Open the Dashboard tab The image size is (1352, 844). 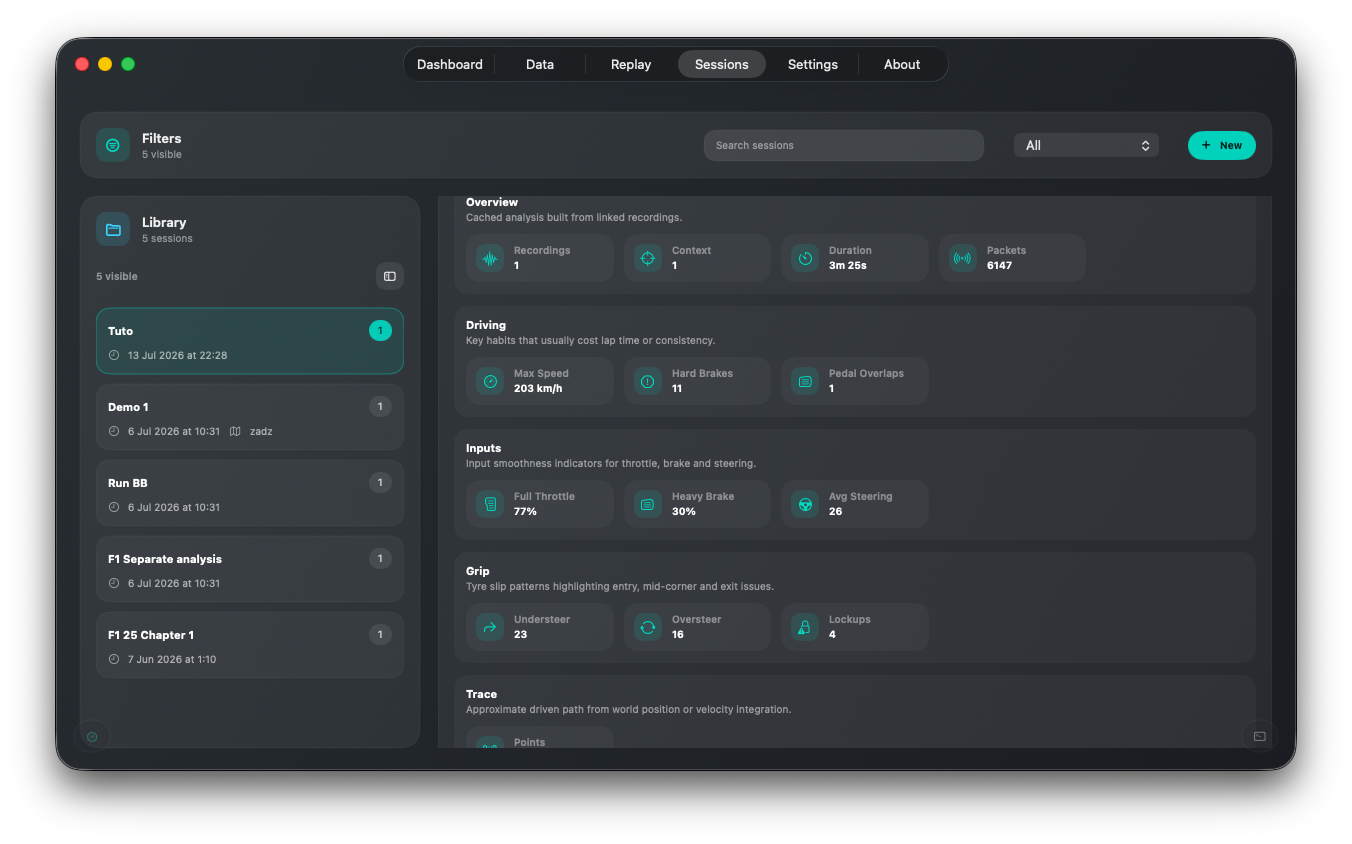449,64
